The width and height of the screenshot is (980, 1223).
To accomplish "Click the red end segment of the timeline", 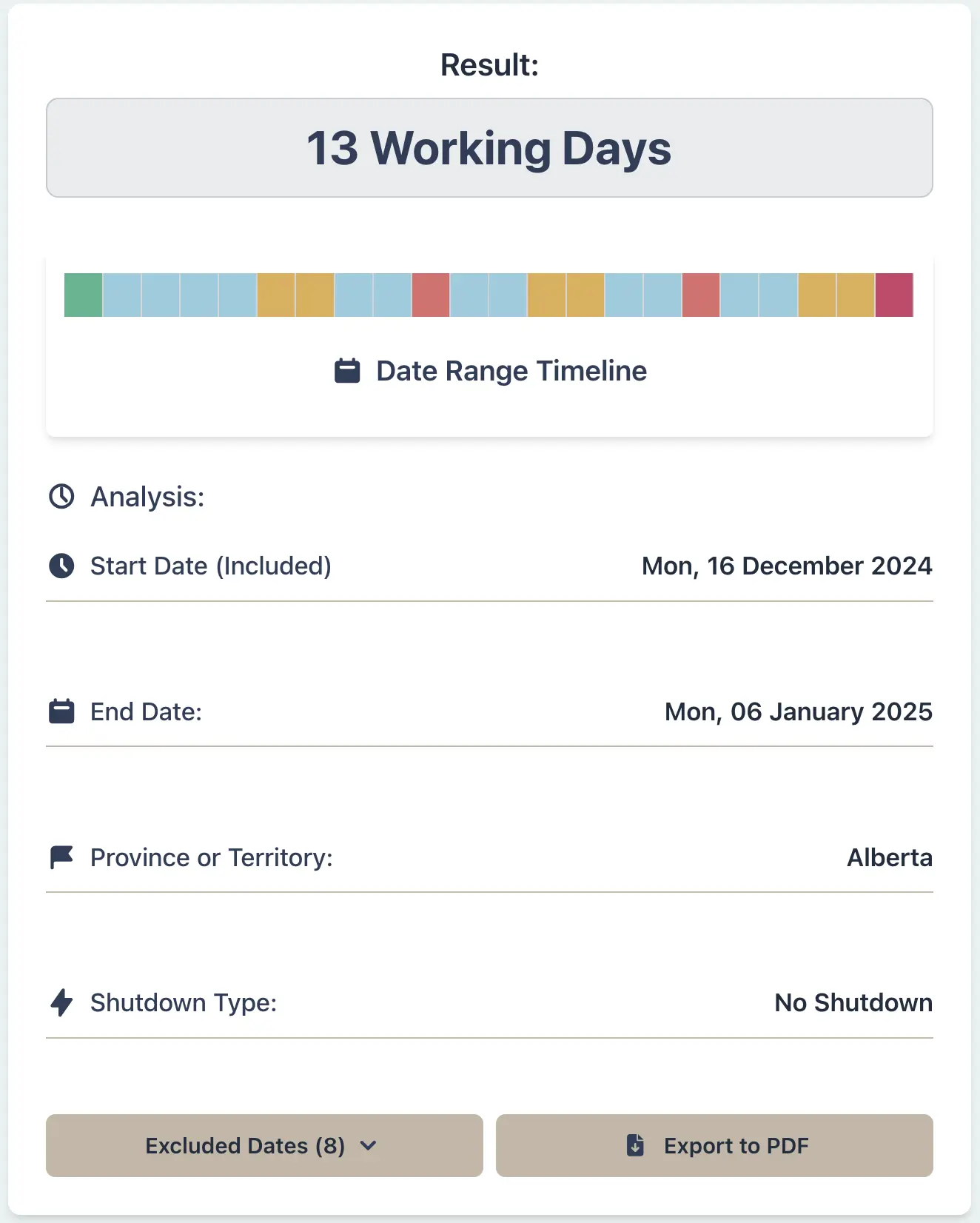I will coord(895,295).
